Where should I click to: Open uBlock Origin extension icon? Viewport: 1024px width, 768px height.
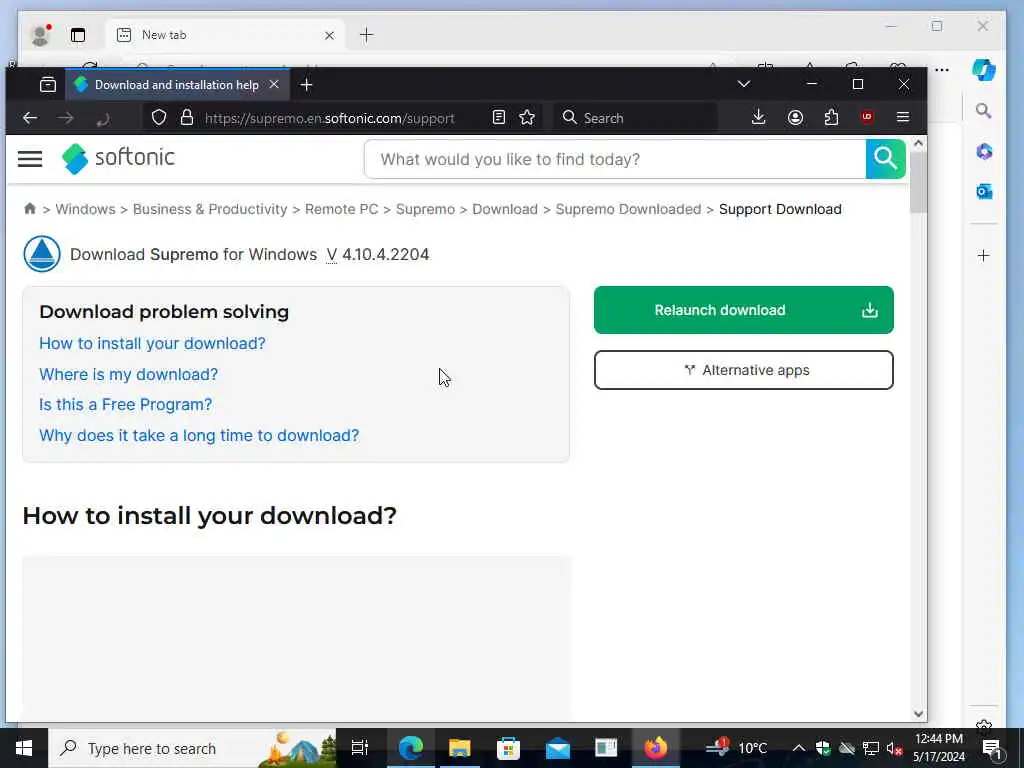click(x=867, y=118)
